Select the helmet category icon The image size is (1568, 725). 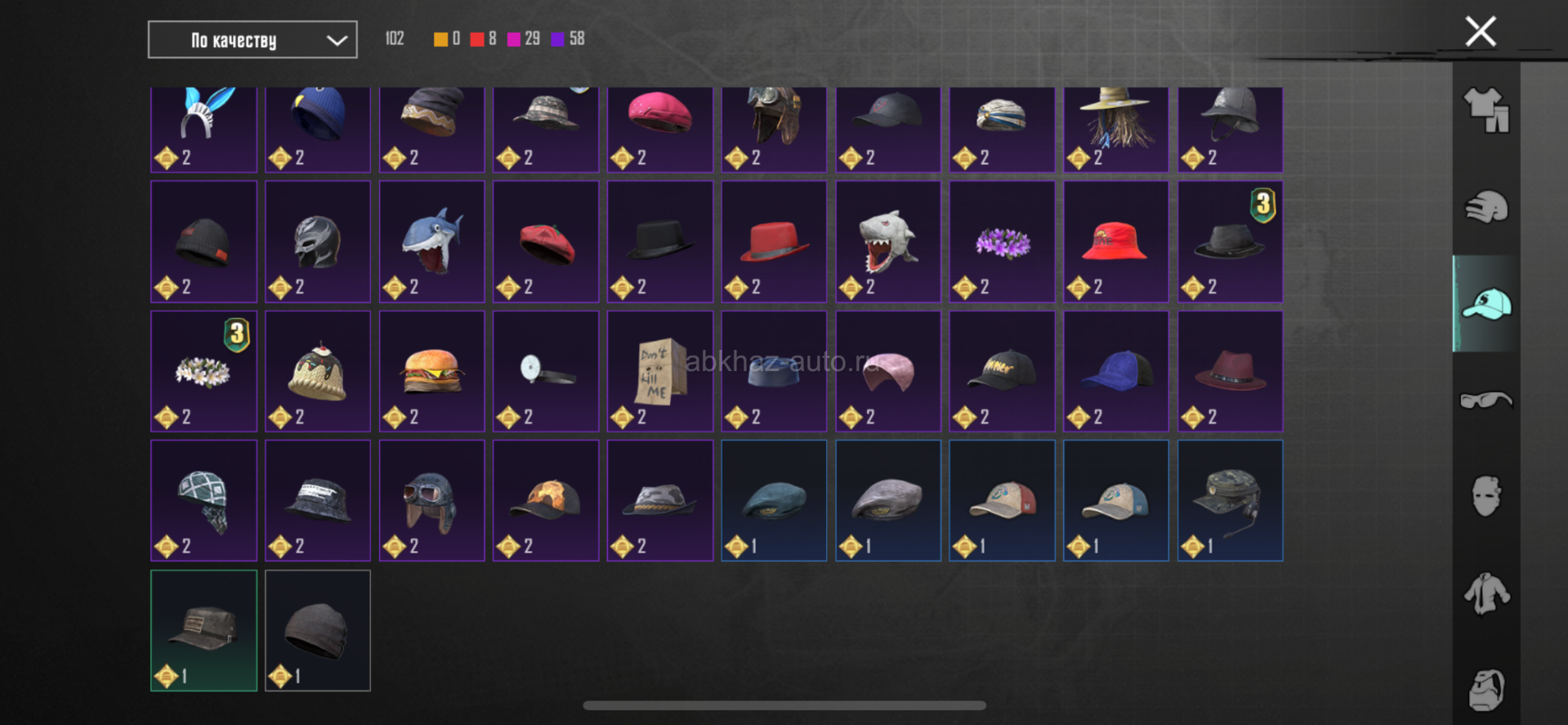1486,207
